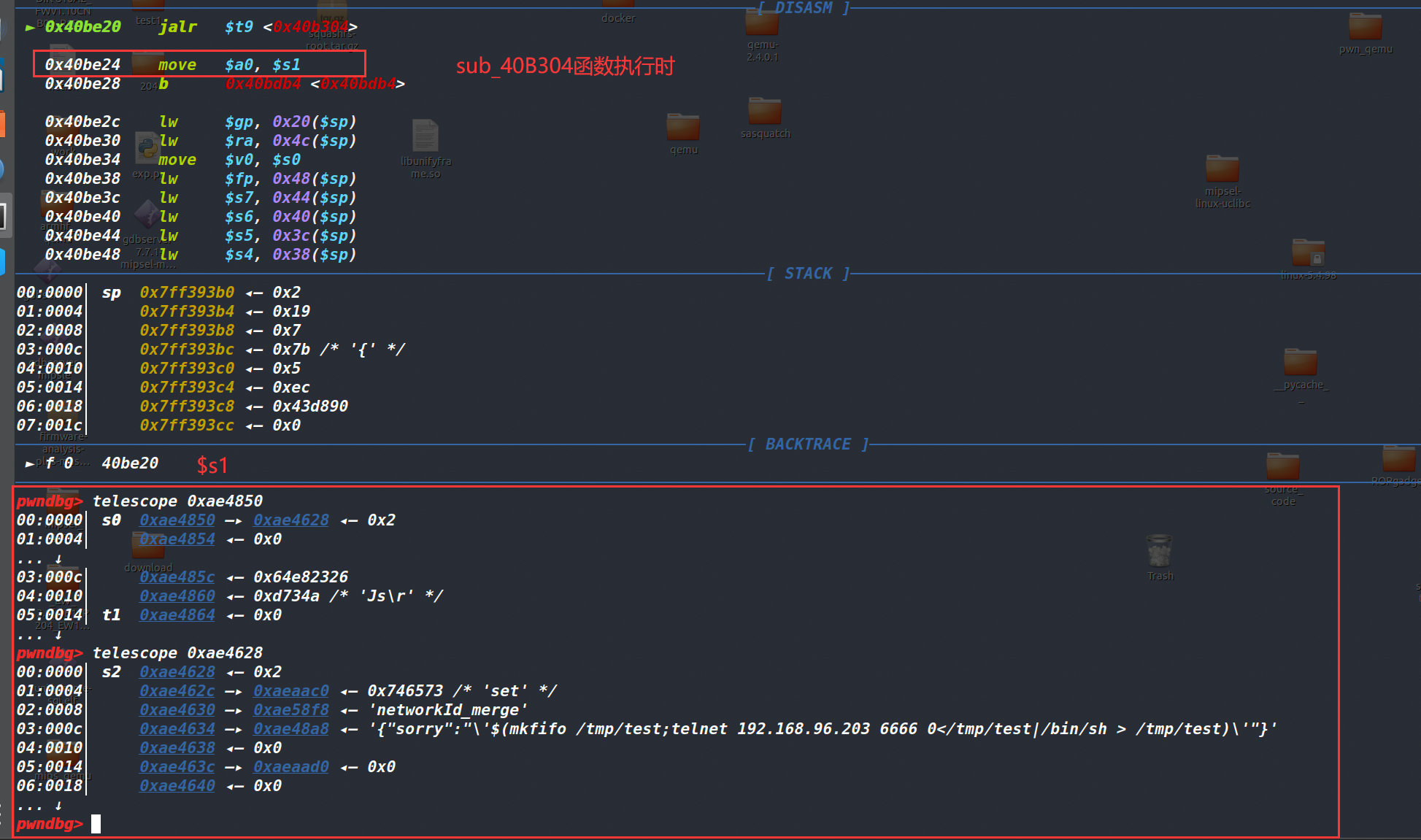Screen dimensions: 1421x840
Task: Click the 0xae463c address link
Action: [x=177, y=767]
